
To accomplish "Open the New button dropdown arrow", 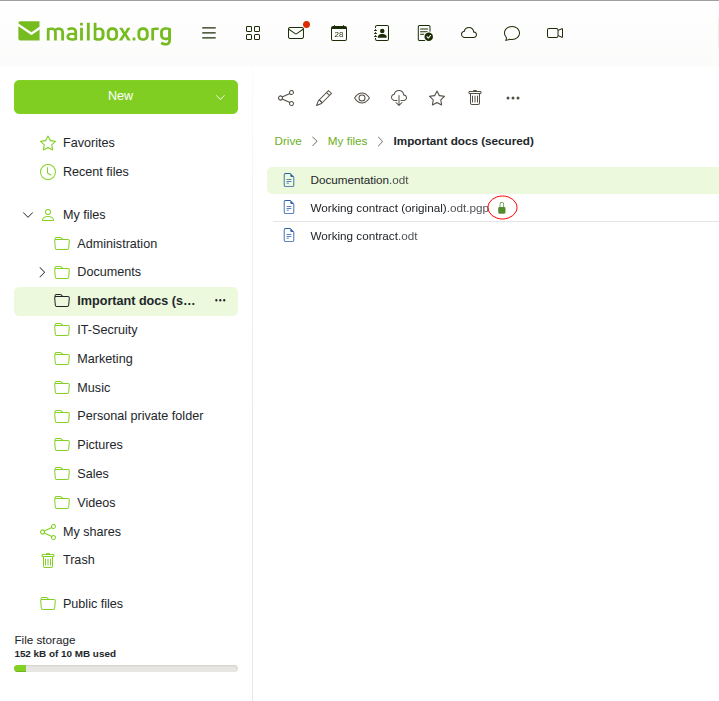I will [221, 97].
